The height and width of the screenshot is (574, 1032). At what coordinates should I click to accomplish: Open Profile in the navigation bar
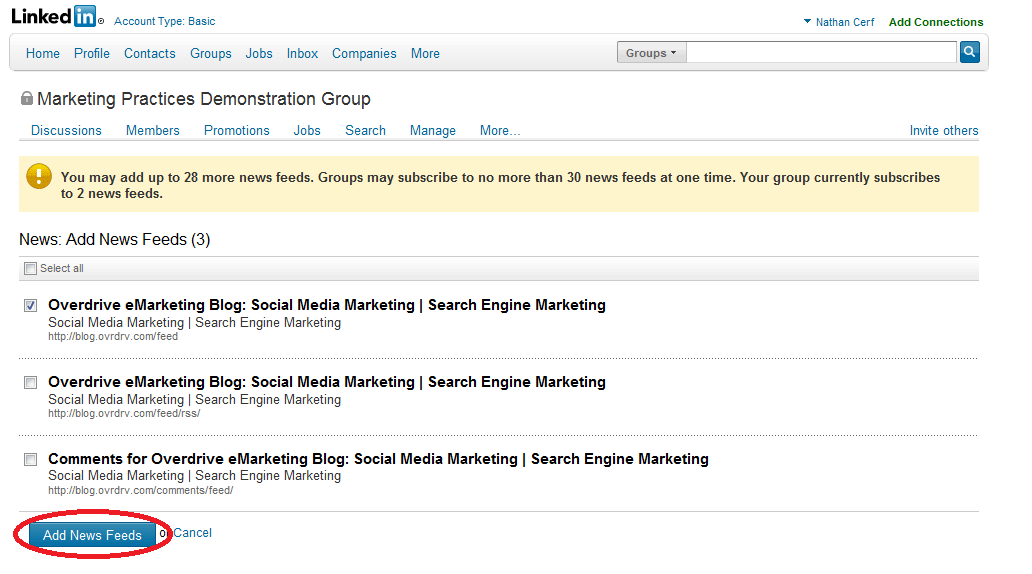point(91,53)
